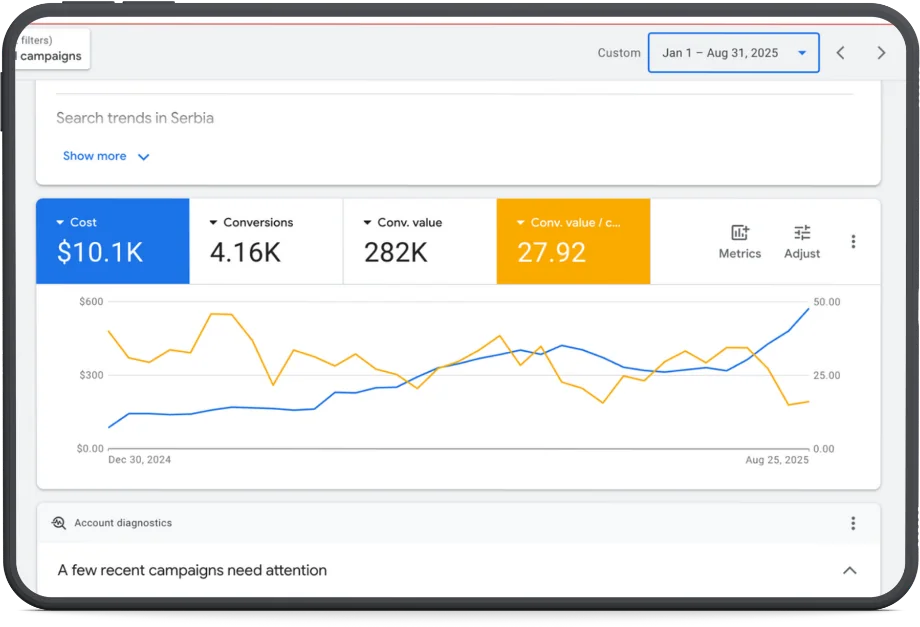Screen dimensions: 920x627
Task: Open the Conversions metric dropdown arrow
Action: pyautogui.click(x=214, y=222)
